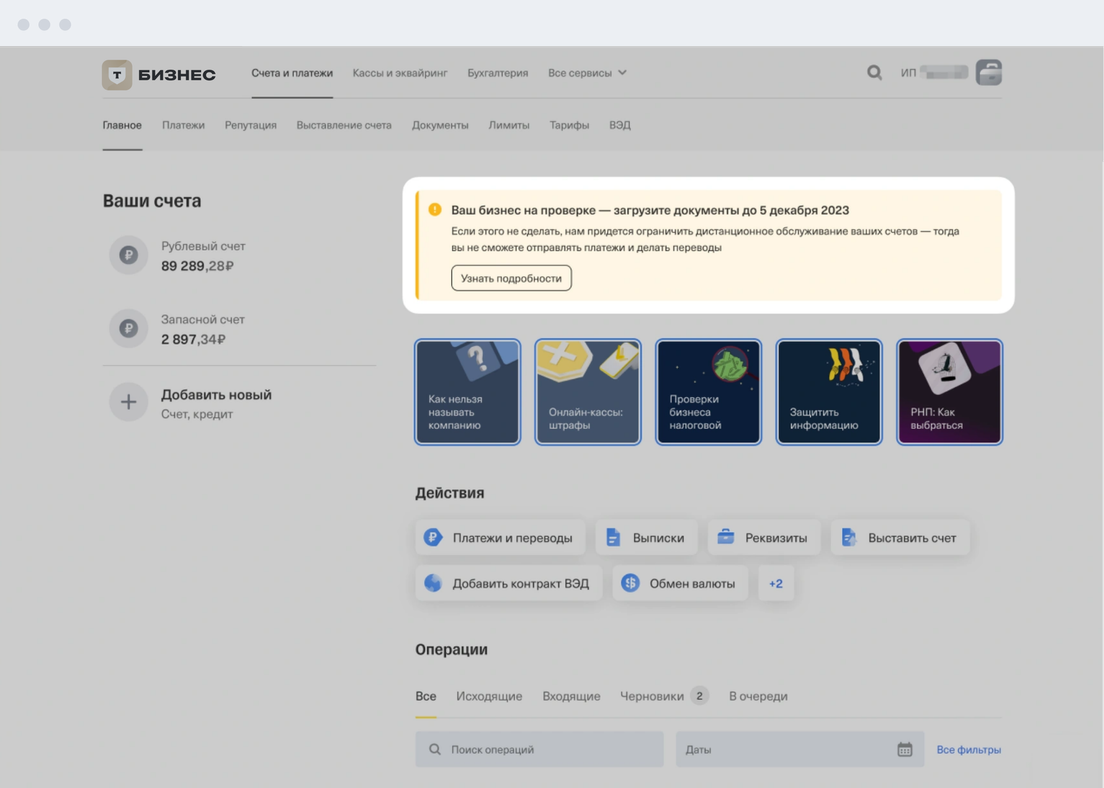The height and width of the screenshot is (788, 1104).
Task: Expand the Все сервисы dropdown
Action: pyautogui.click(x=587, y=73)
